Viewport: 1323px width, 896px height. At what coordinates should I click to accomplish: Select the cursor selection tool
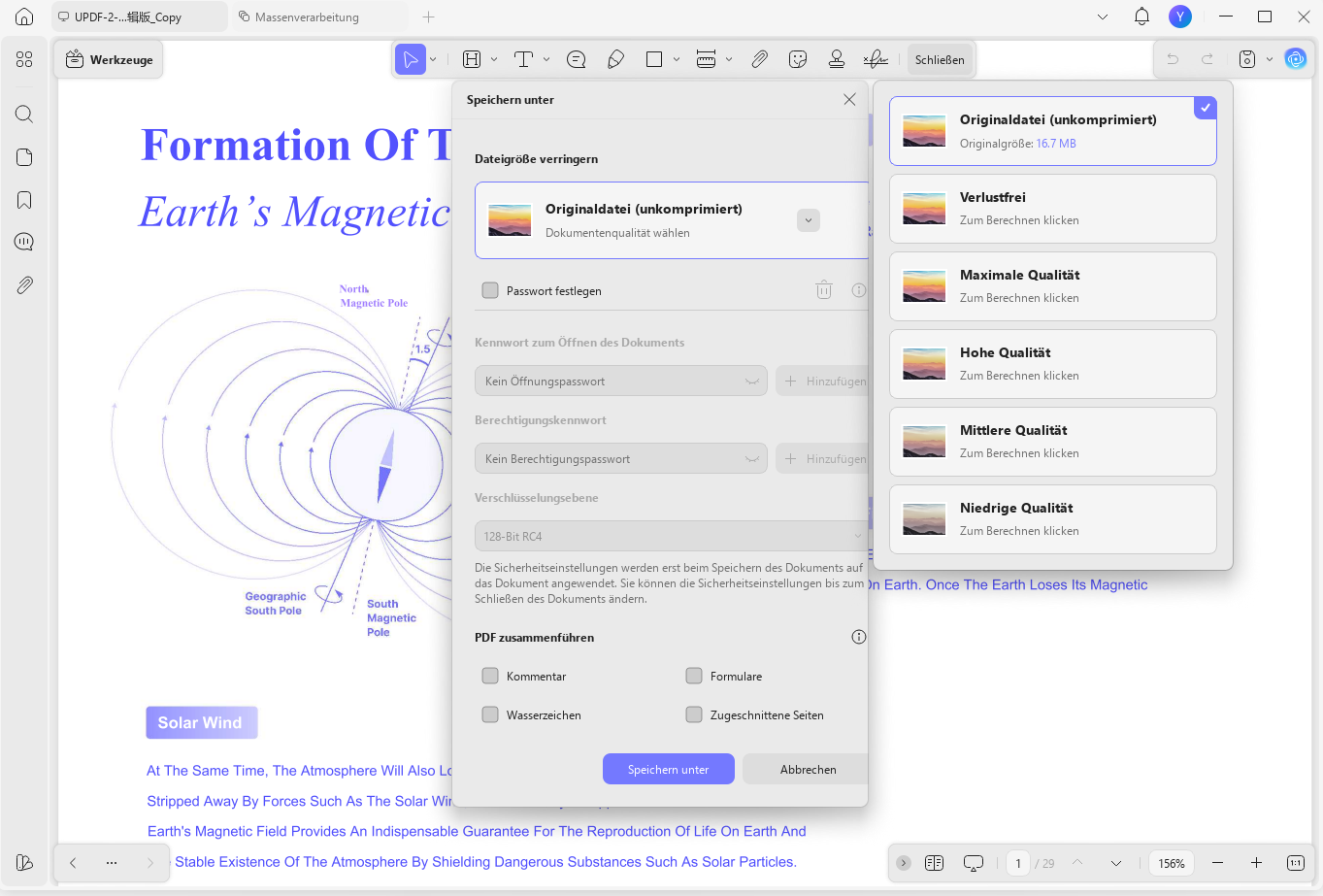coord(411,59)
